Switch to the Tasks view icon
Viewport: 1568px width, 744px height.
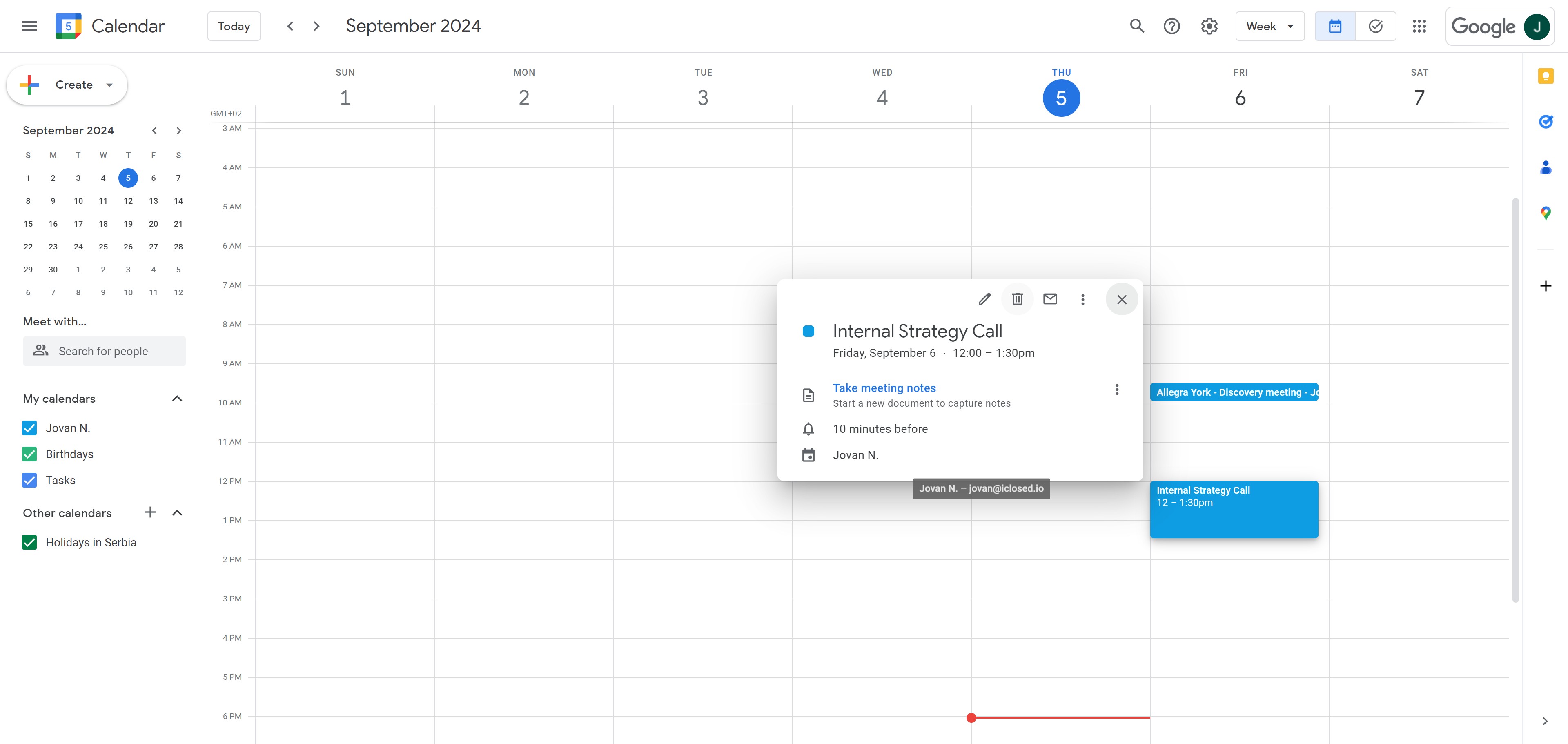click(1375, 26)
